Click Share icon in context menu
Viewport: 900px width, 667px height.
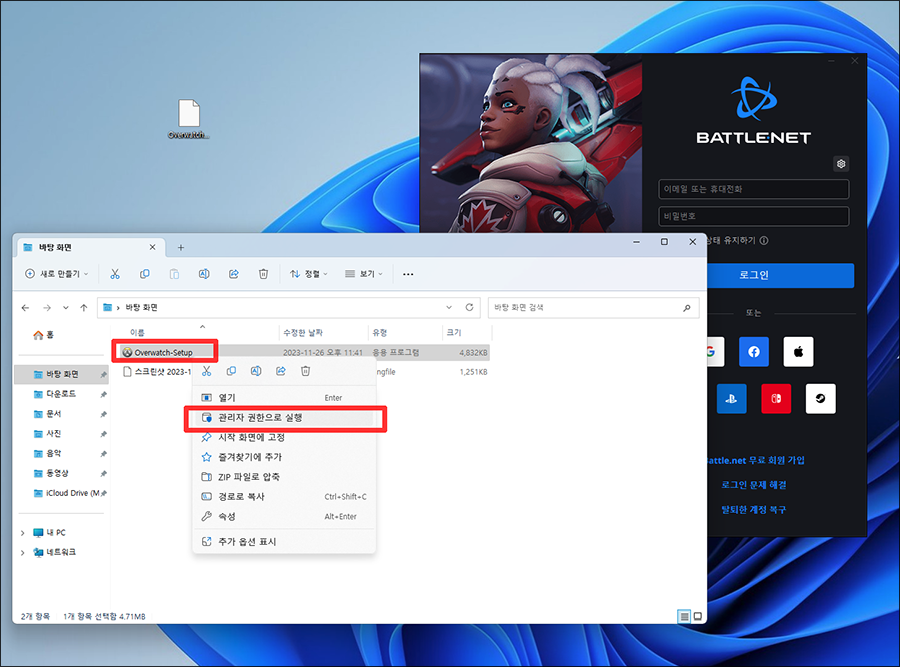tap(281, 371)
